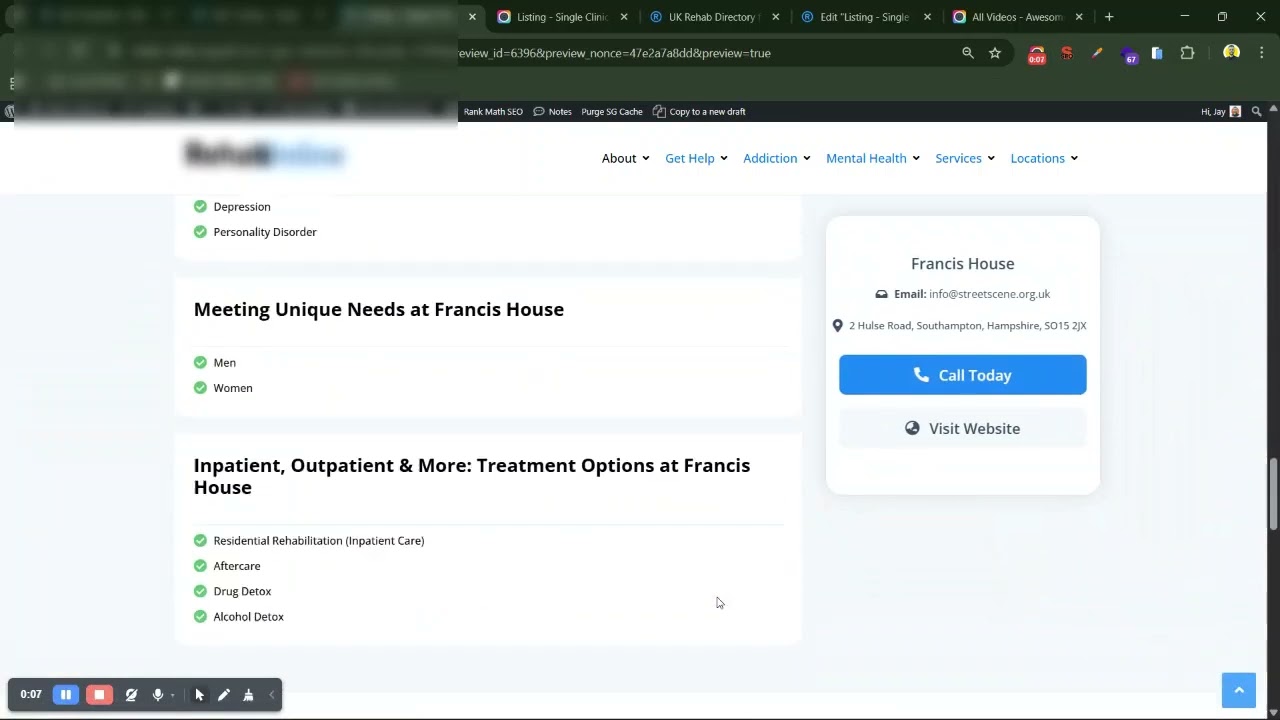The image size is (1280, 720).
Task: Click the Residential Rehabilitation (Inpatient Care) text
Action: pyautogui.click(x=319, y=541)
